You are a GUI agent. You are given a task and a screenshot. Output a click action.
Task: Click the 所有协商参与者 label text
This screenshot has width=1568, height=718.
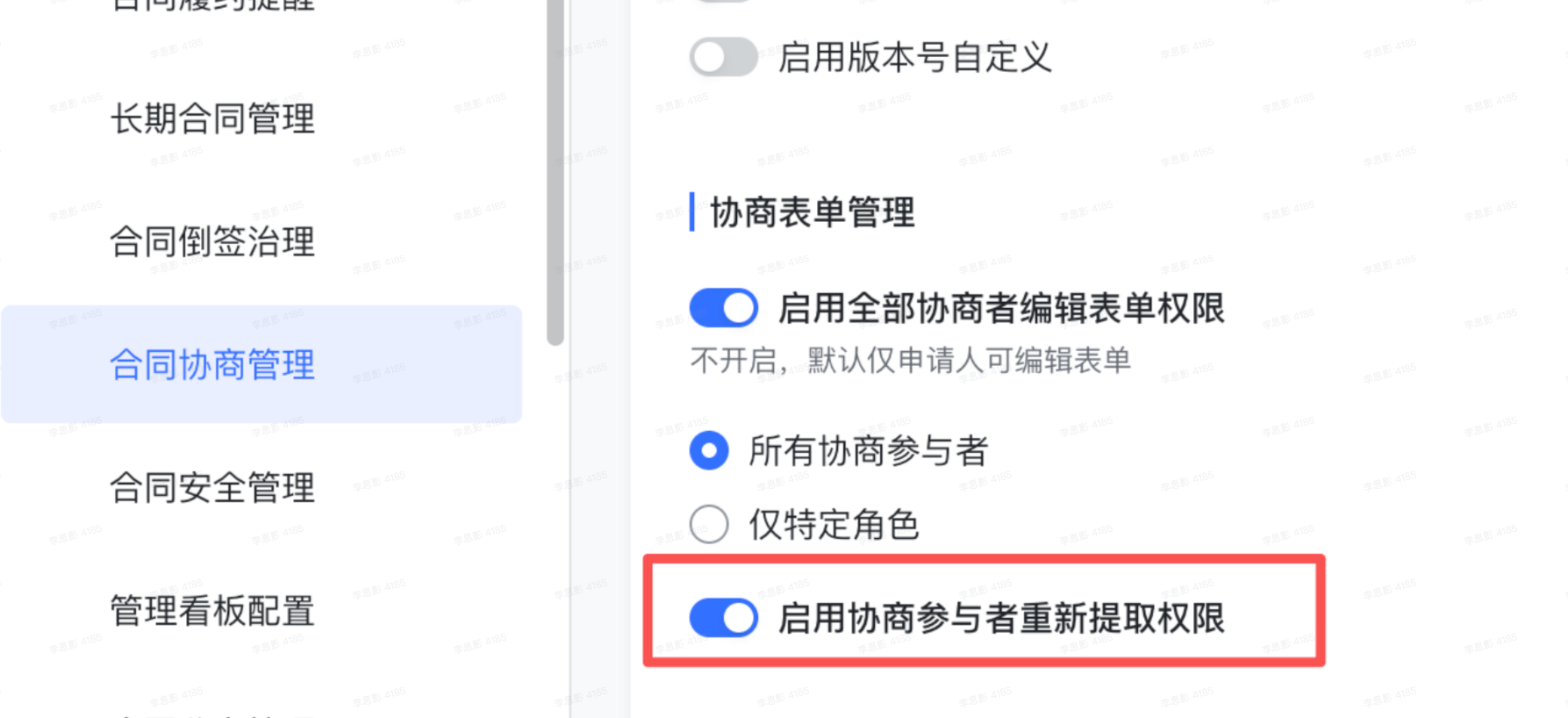(x=869, y=450)
